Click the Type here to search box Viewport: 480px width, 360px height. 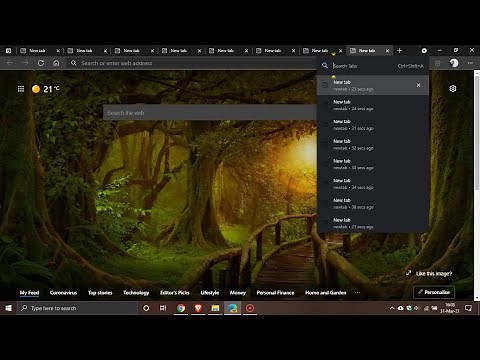(77, 308)
